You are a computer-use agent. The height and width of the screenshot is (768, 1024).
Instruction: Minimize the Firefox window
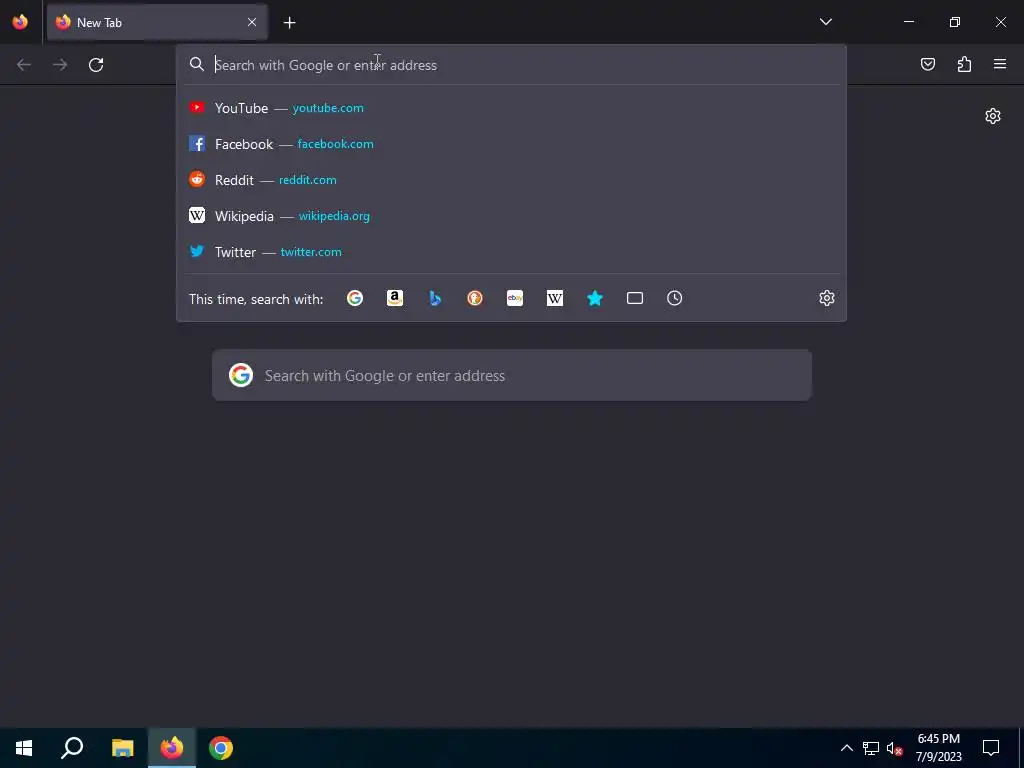click(908, 22)
